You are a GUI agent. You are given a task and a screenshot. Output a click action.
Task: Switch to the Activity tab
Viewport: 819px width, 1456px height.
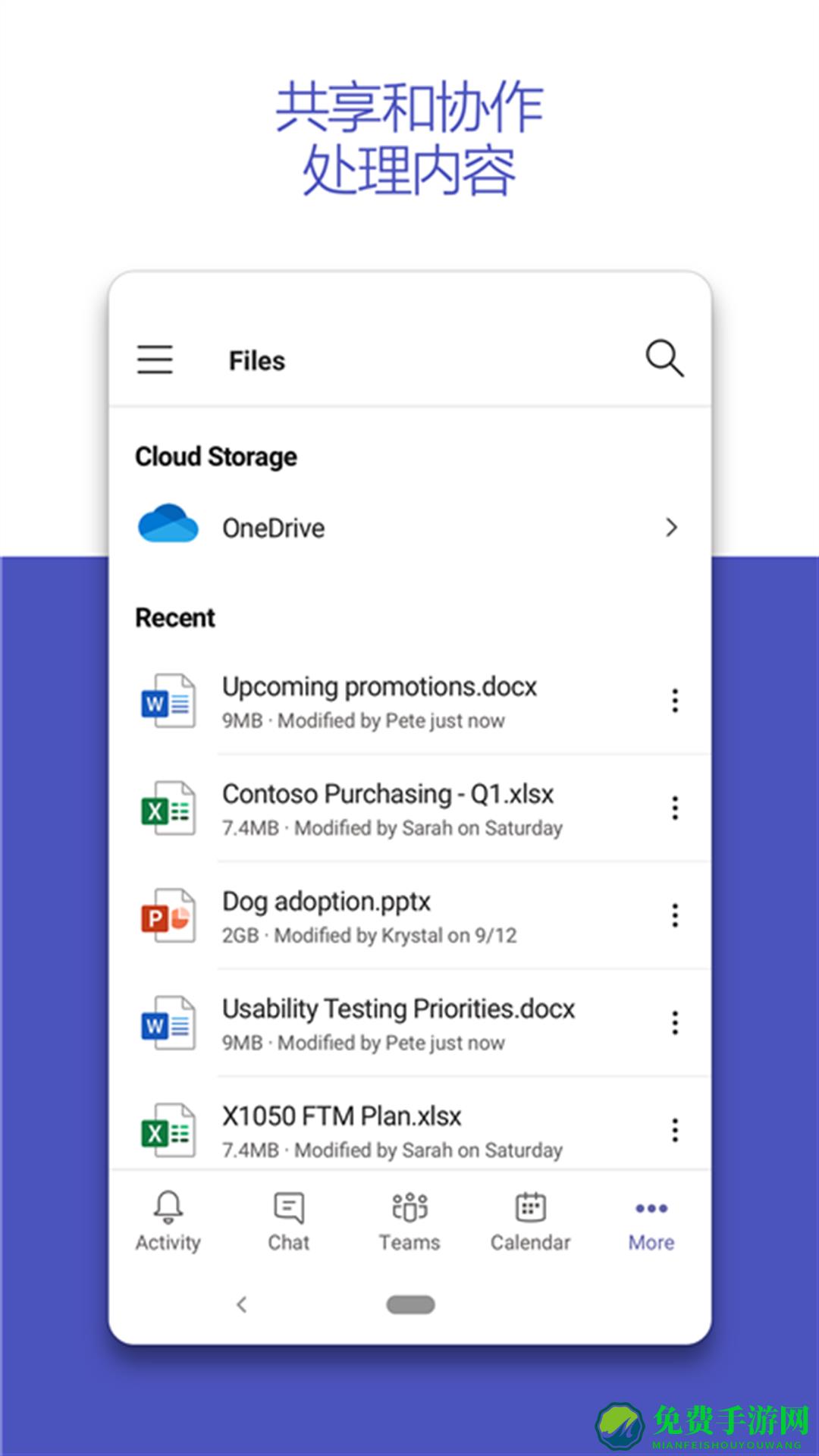[168, 1221]
